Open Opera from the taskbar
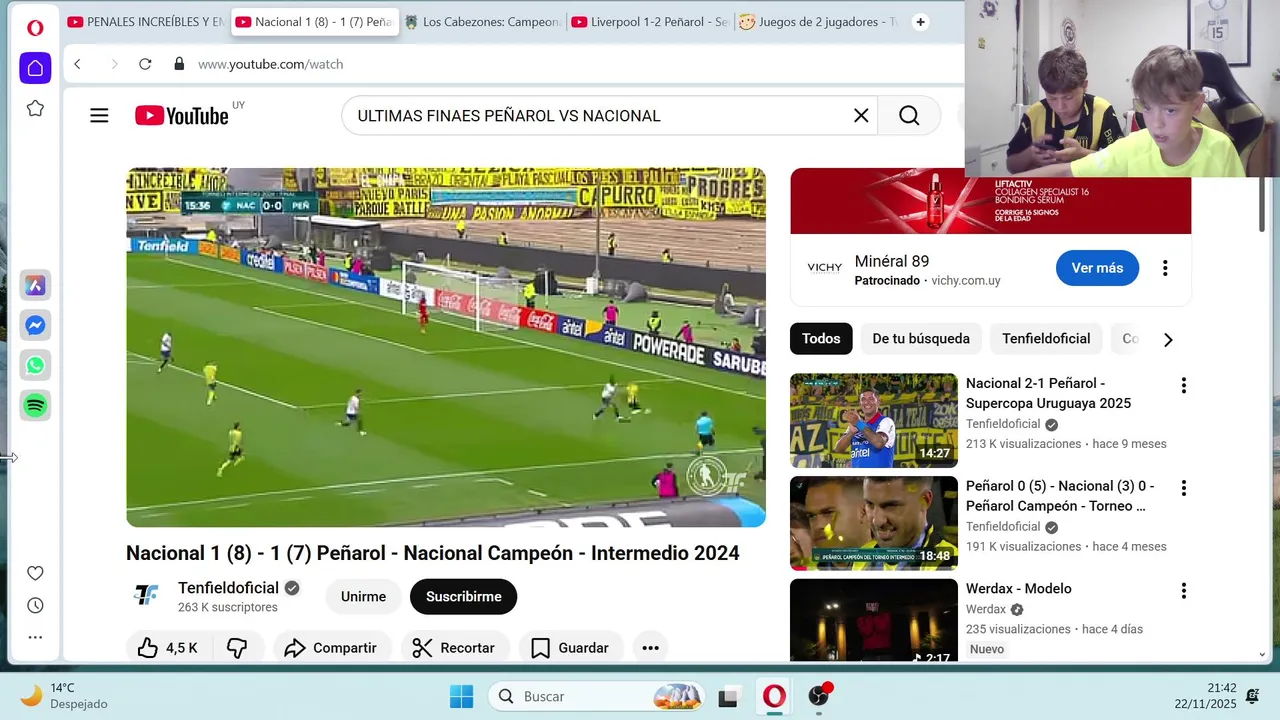 (x=774, y=696)
